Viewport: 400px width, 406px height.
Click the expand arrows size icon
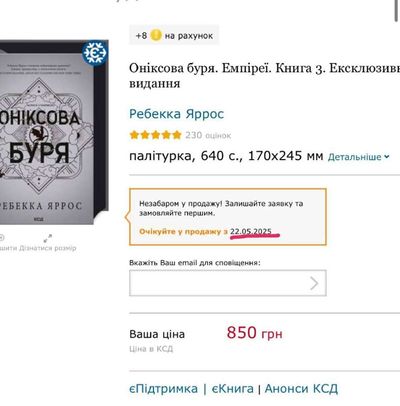pos(48,238)
